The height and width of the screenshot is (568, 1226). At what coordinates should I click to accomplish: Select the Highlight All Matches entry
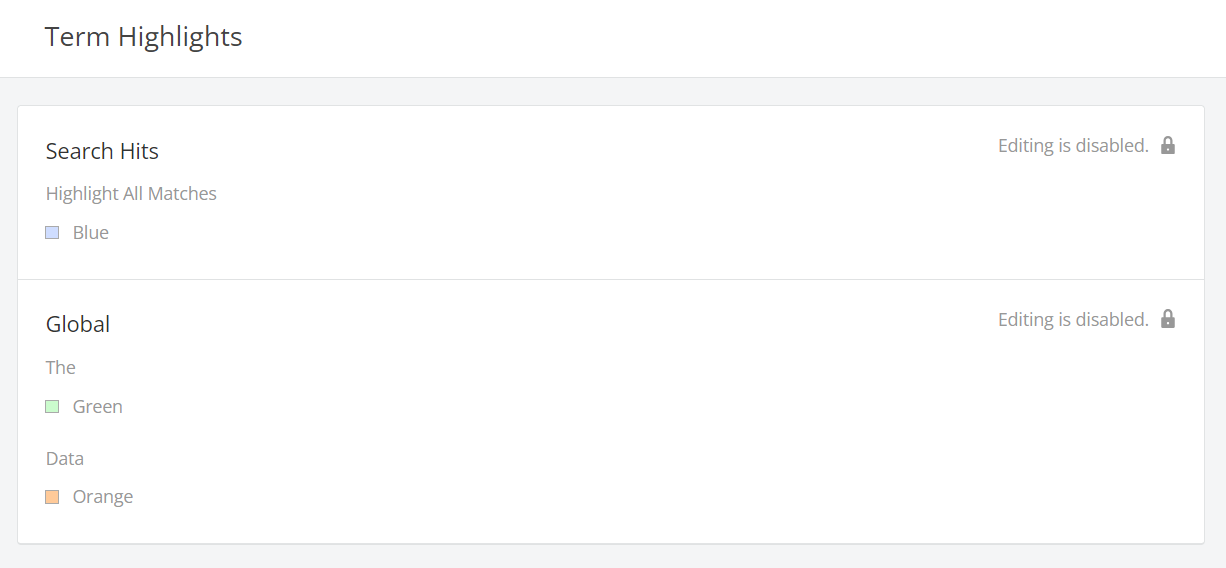point(131,193)
